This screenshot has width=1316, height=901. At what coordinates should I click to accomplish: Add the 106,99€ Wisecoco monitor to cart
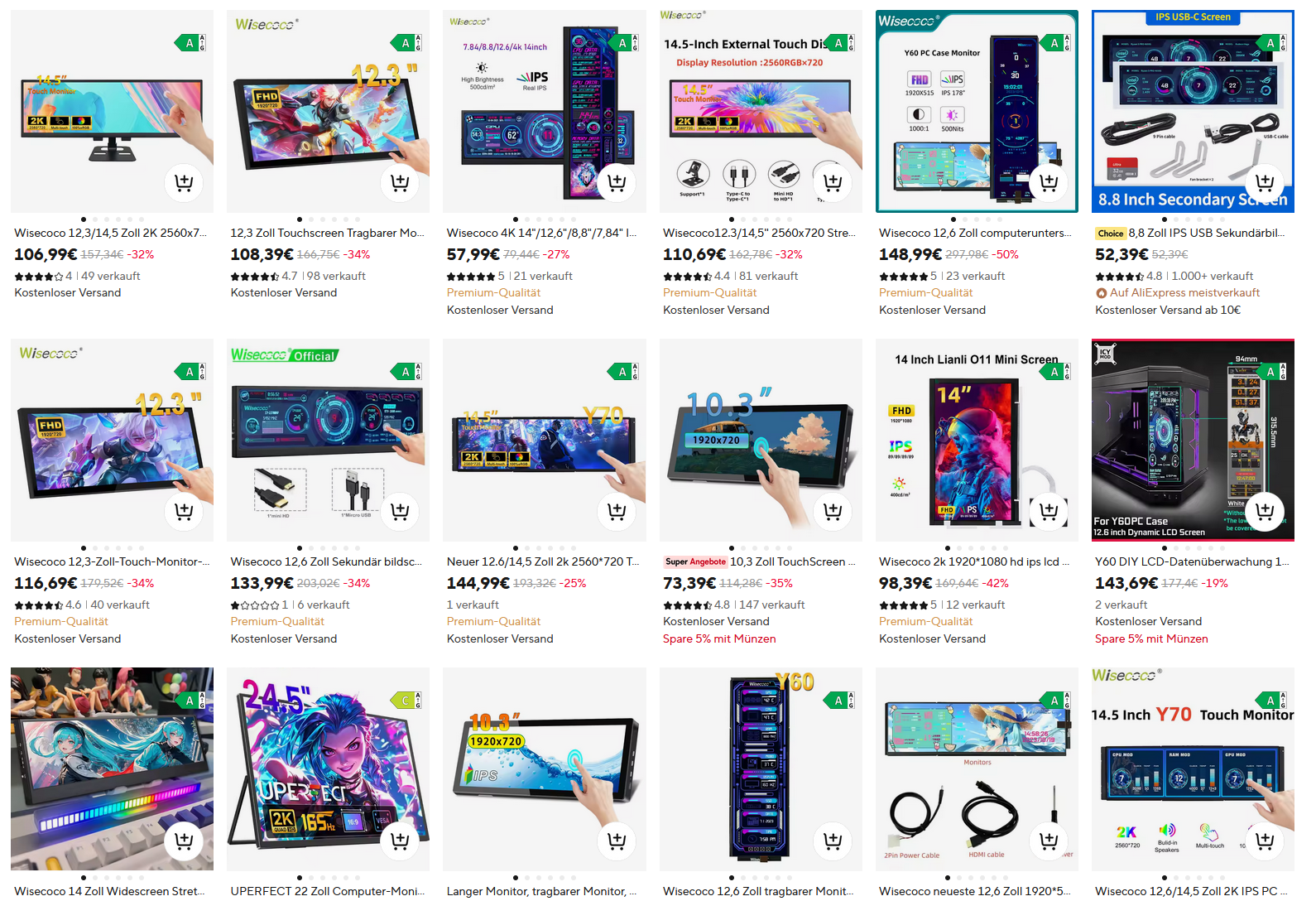coord(184,182)
